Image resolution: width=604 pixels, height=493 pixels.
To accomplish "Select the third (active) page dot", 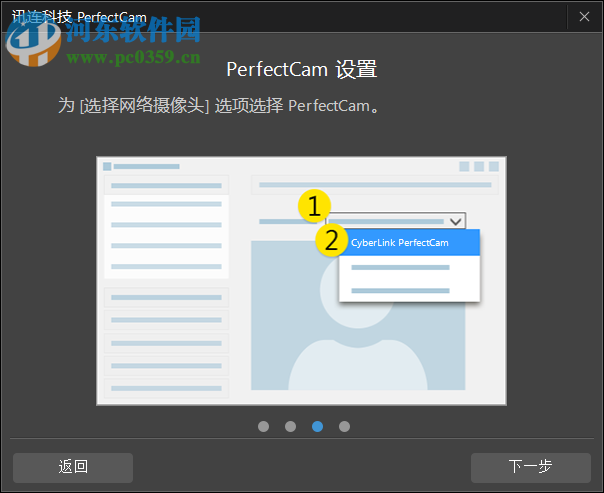I will point(317,426).
